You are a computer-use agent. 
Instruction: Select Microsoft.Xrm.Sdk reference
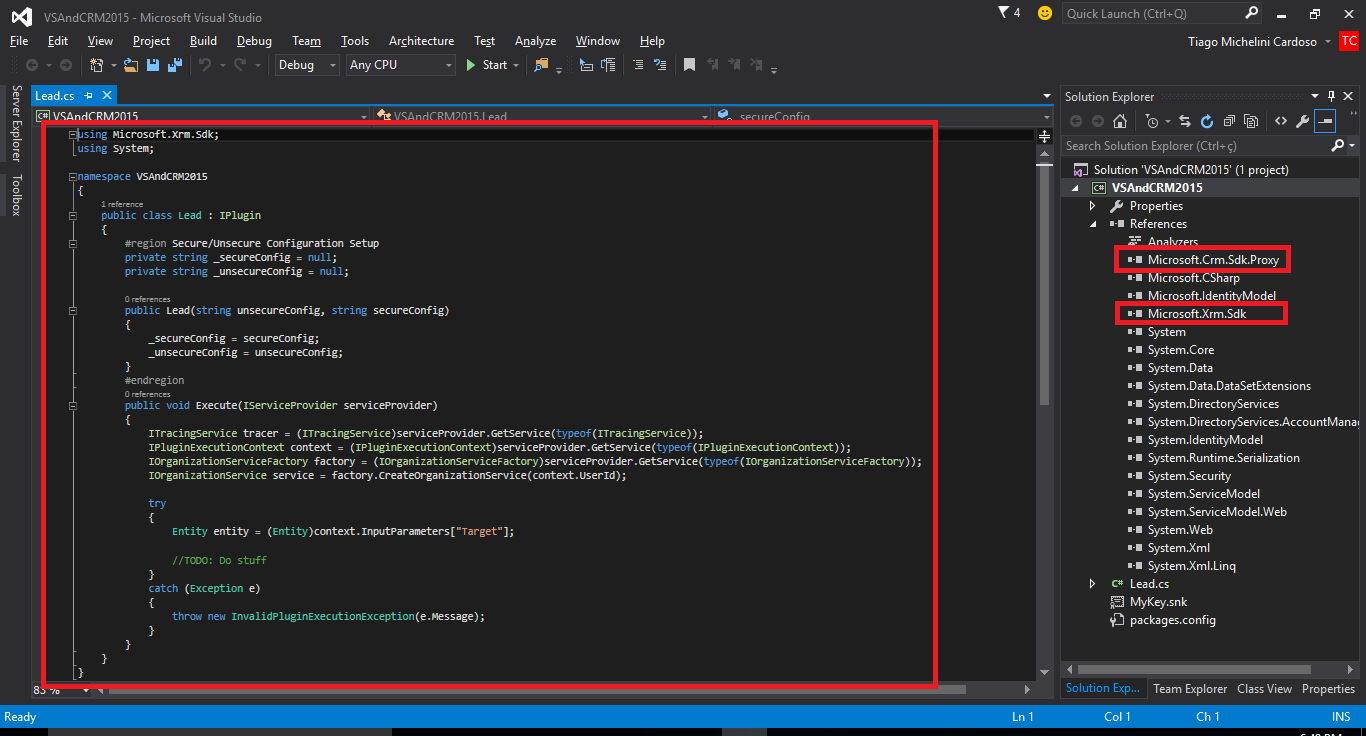coord(1197,314)
